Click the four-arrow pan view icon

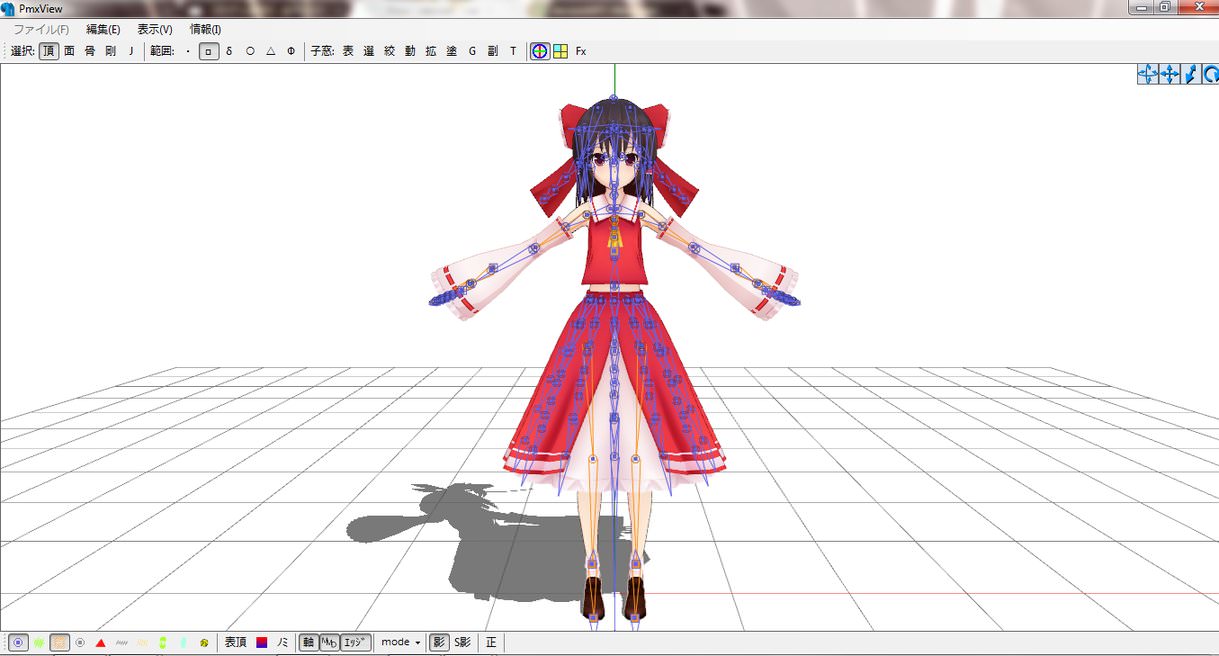click(1169, 74)
